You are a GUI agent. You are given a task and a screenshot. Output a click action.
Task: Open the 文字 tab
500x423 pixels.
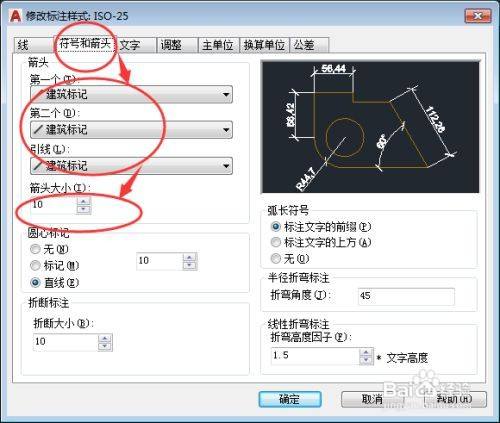(x=137, y=45)
